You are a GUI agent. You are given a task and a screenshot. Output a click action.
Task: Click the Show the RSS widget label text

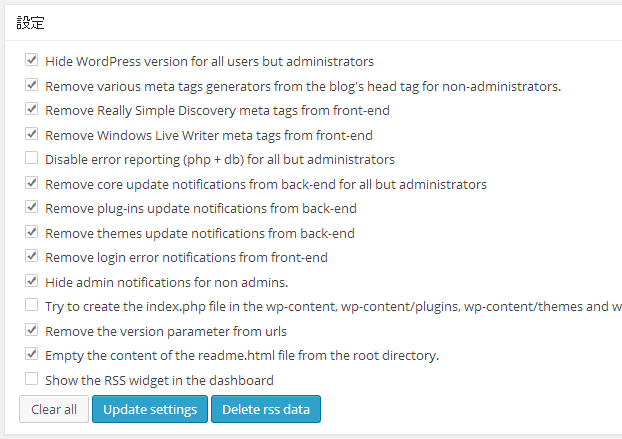pyautogui.click(x=159, y=380)
